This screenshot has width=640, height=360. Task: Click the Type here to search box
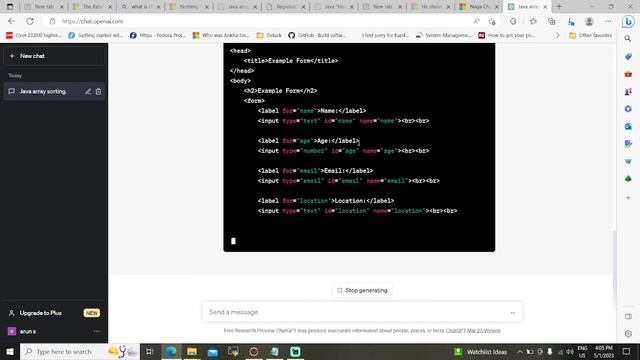click(x=80, y=351)
